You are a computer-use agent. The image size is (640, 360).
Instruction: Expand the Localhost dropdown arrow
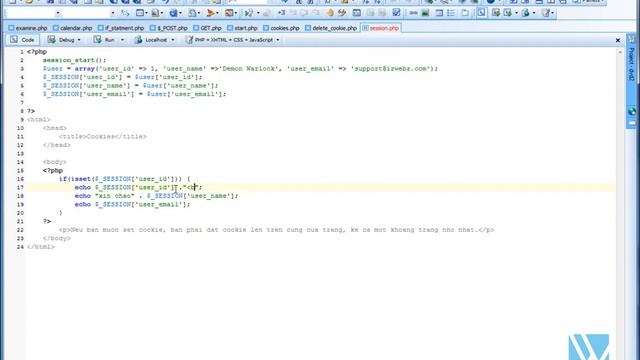(173, 40)
